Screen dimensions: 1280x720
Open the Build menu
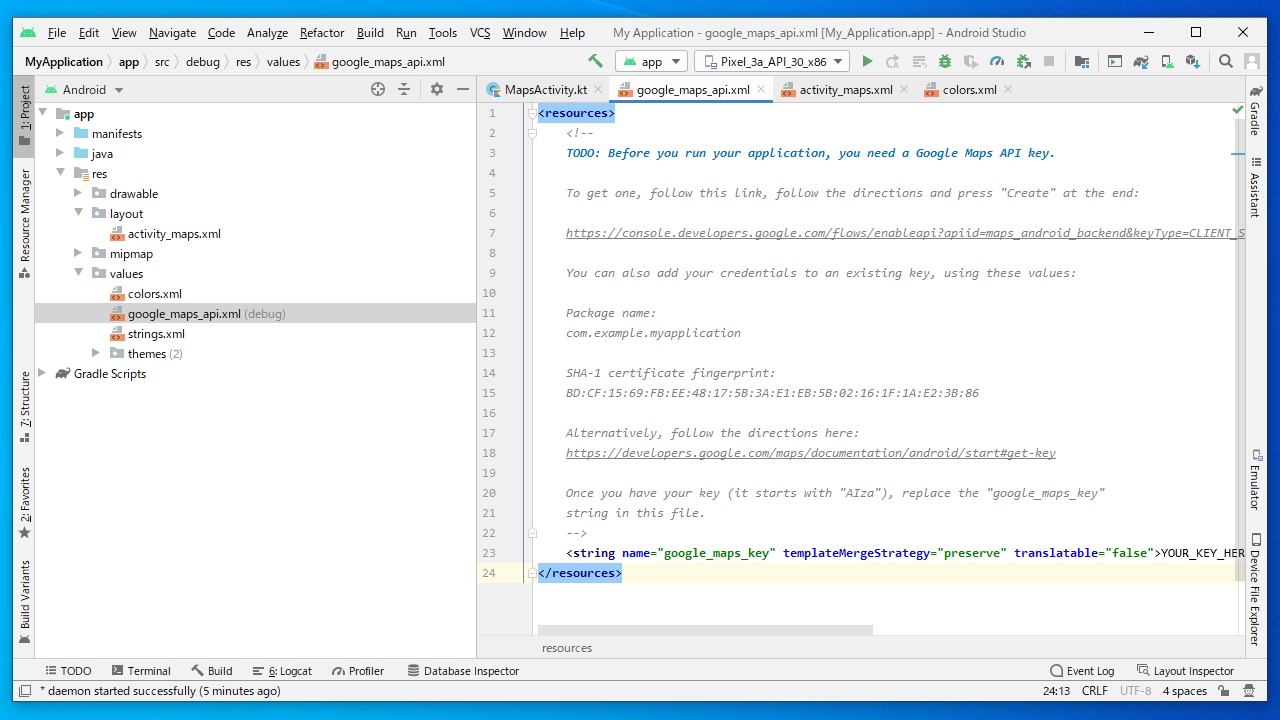click(x=370, y=33)
